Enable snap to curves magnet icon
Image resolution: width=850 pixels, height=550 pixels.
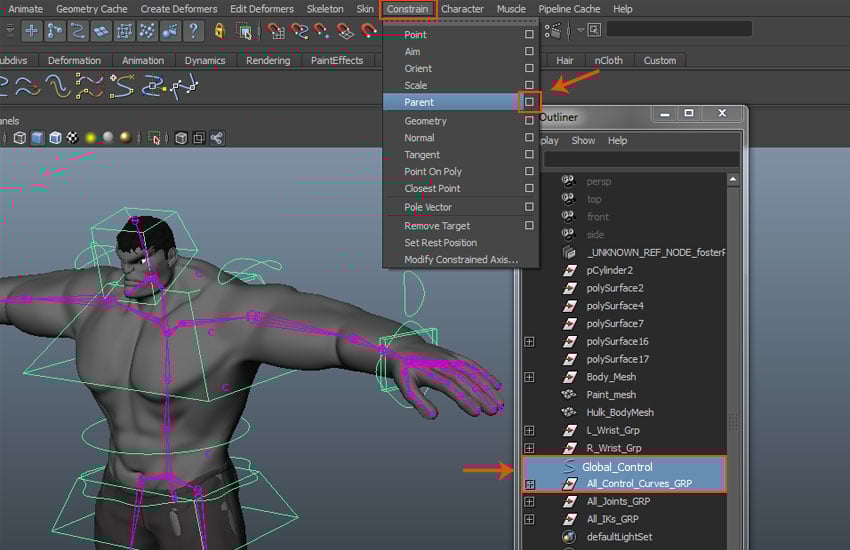coord(299,31)
